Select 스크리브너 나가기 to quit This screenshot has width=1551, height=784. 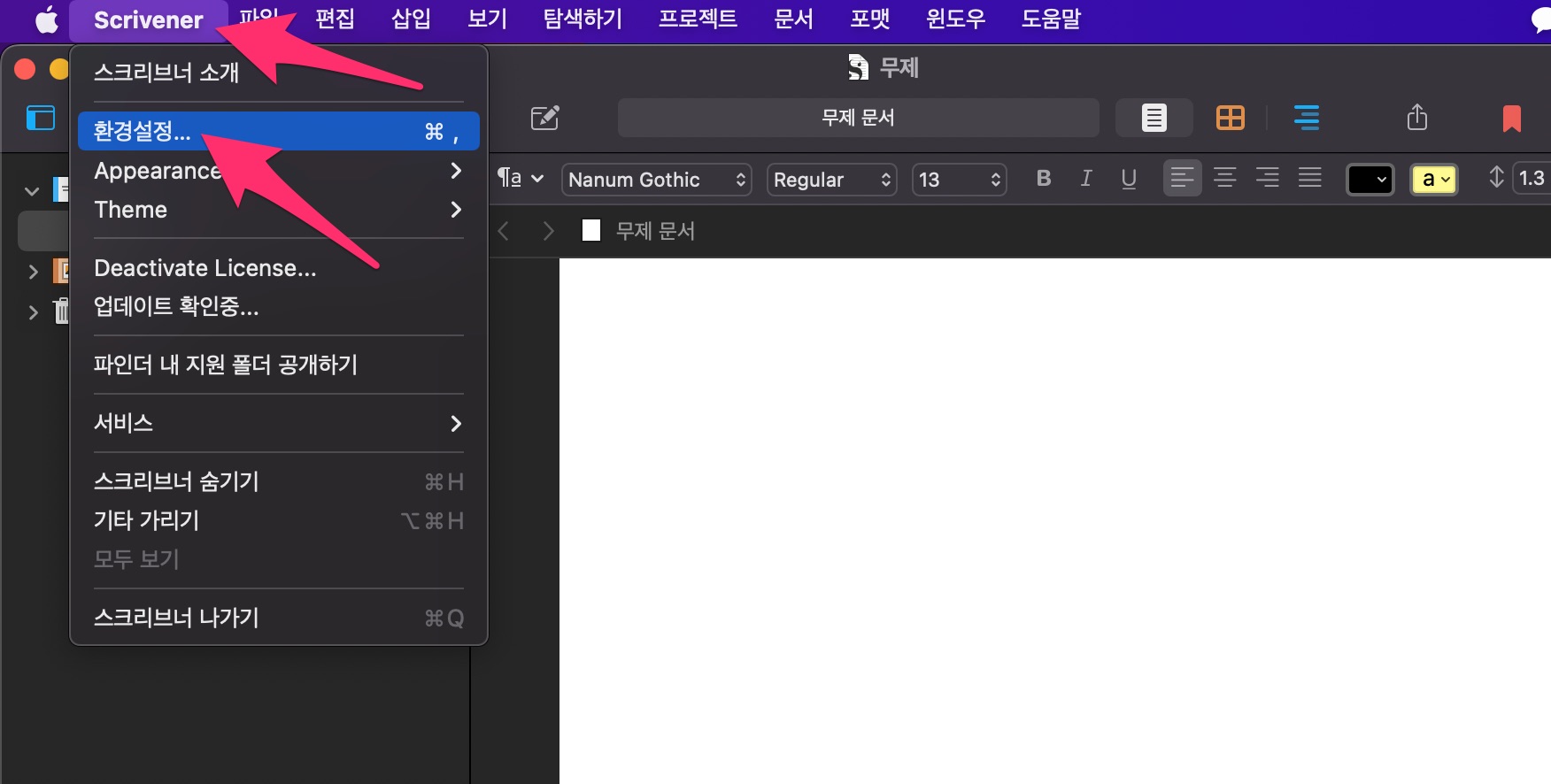click(278, 618)
